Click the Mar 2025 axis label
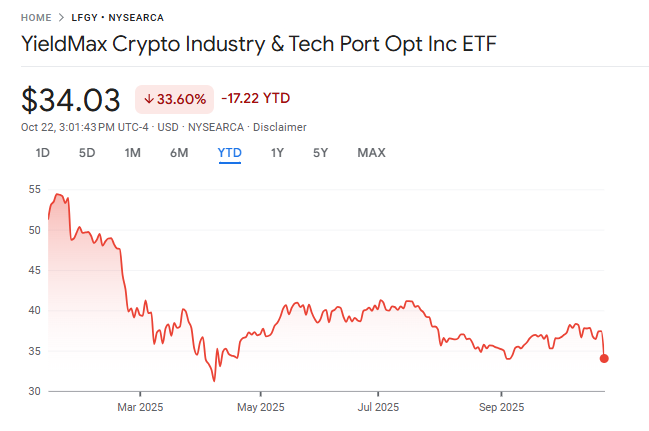This screenshot has width=649, height=431. tap(140, 407)
